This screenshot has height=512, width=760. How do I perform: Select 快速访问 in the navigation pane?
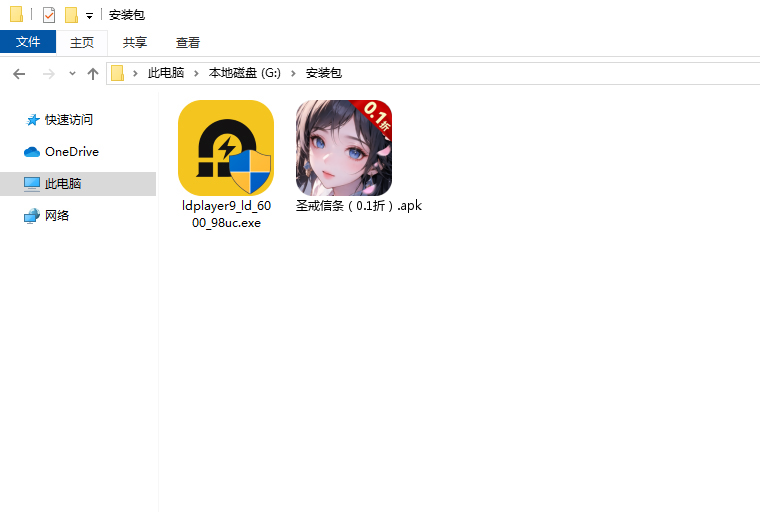(69, 119)
